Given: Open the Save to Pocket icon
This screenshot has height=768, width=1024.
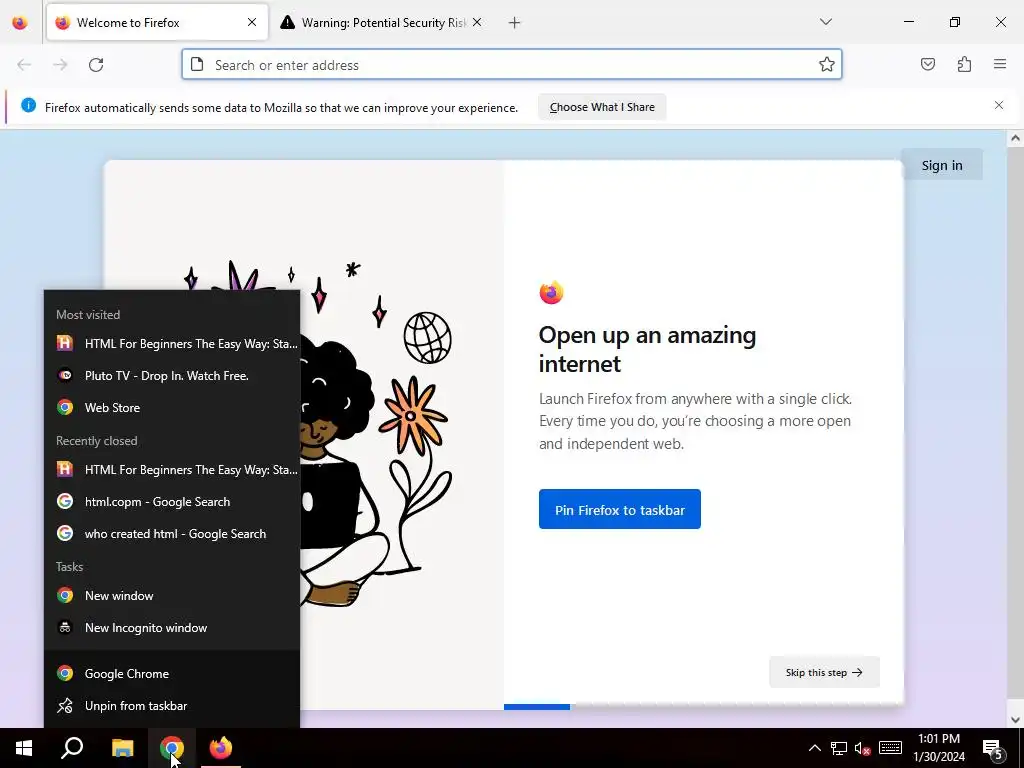Looking at the screenshot, I should [927, 64].
